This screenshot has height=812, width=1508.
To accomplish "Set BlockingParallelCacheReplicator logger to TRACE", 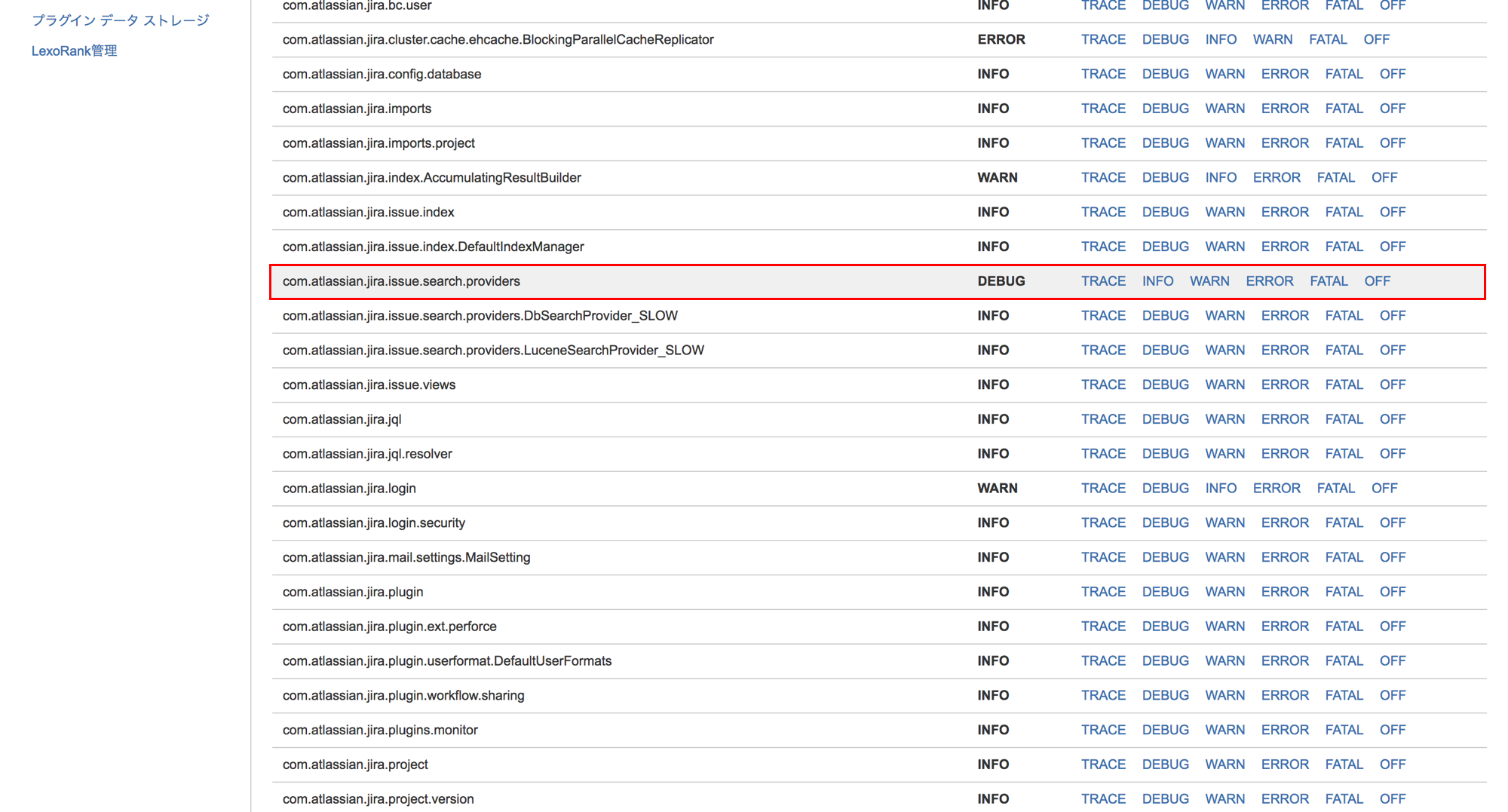I will point(1103,39).
